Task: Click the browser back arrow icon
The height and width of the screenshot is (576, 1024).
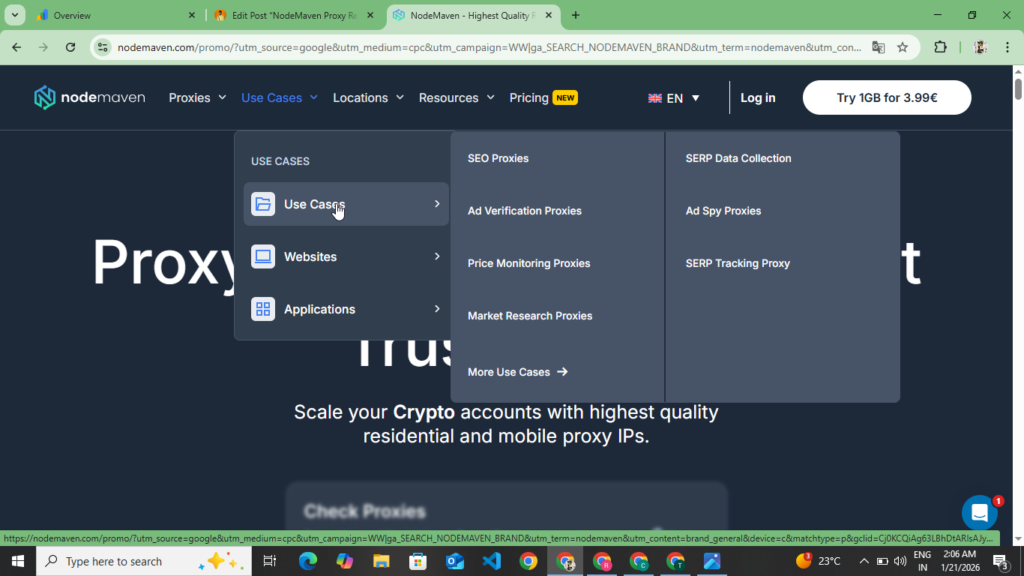Action: click(16, 47)
